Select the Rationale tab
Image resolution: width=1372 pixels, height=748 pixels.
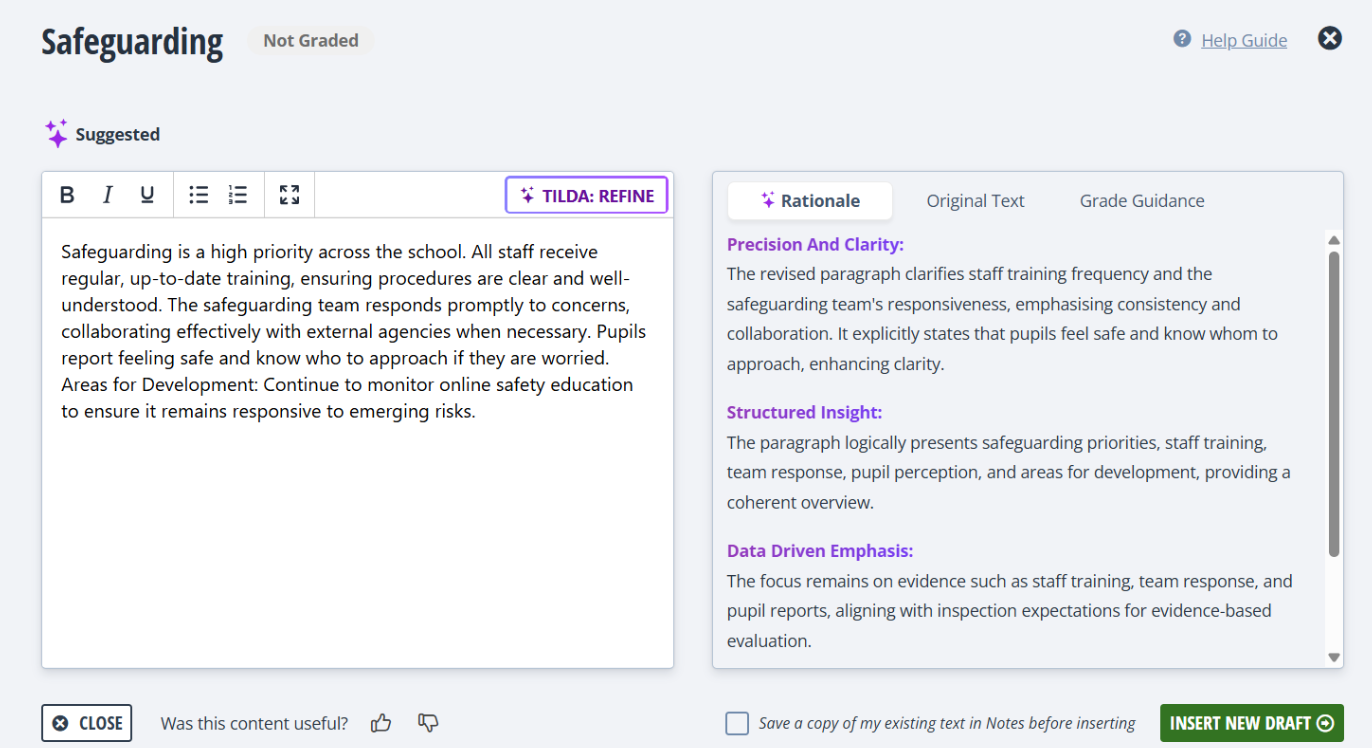809,201
